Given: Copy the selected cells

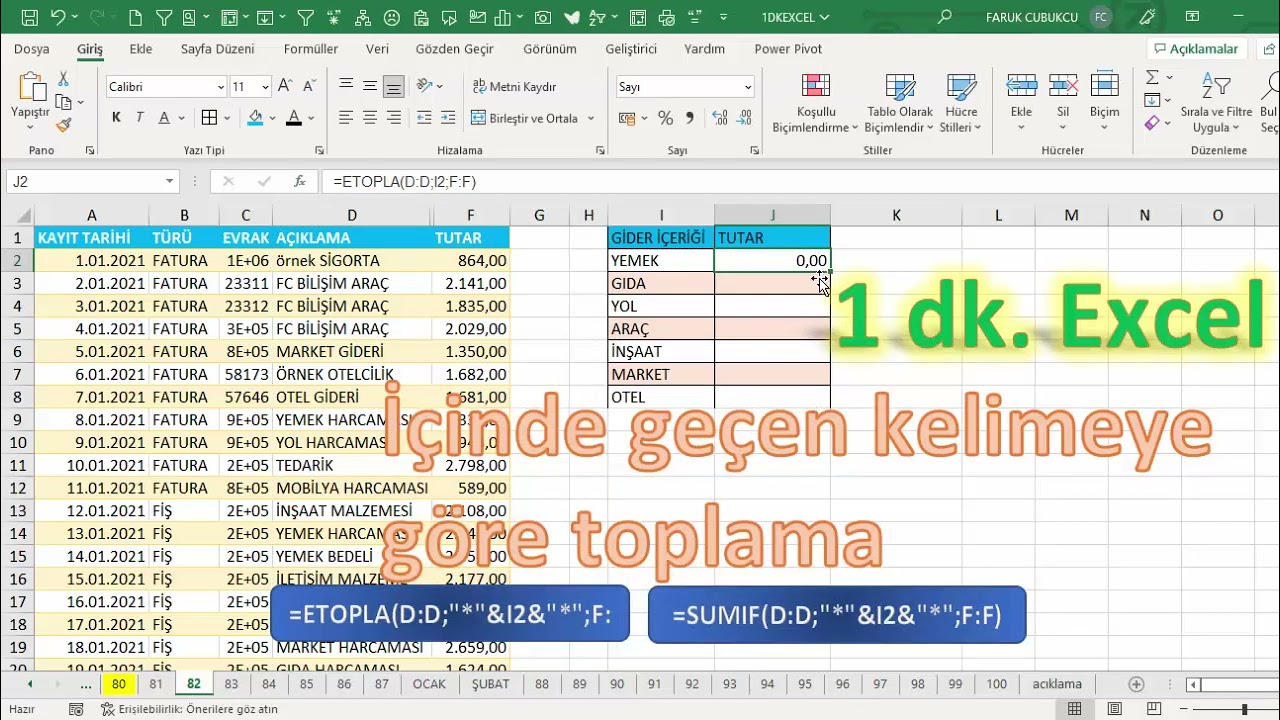Looking at the screenshot, I should [x=63, y=102].
